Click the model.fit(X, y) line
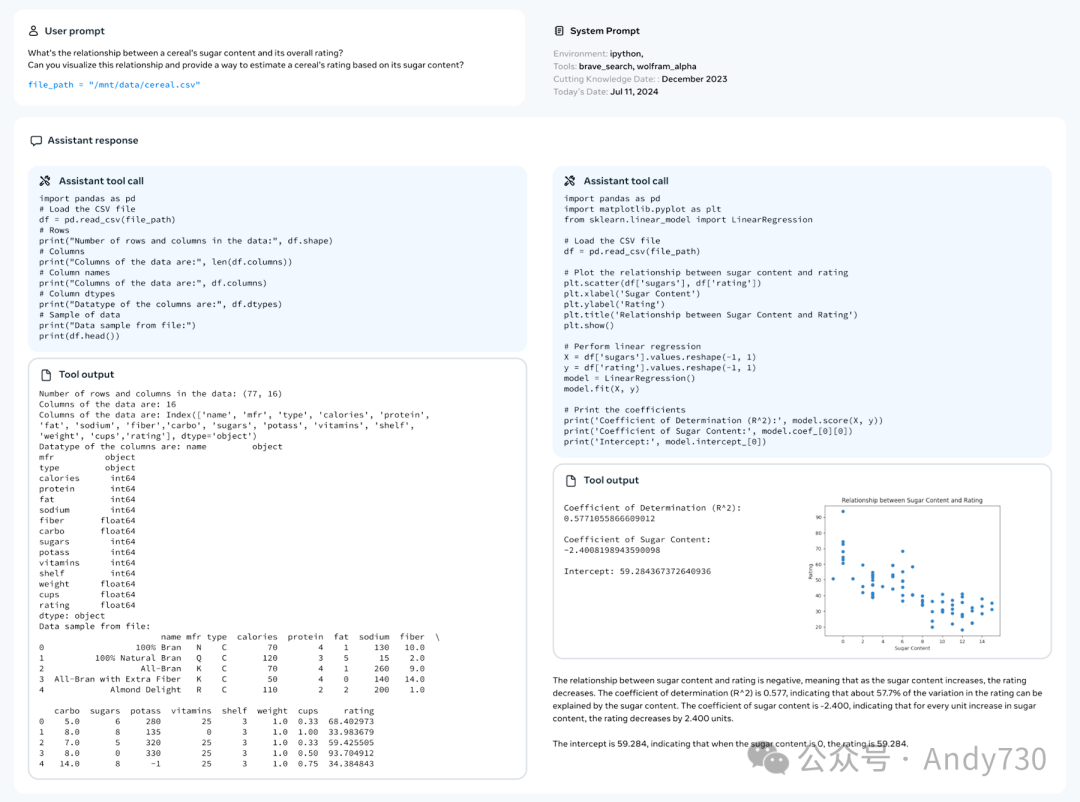Screen dimensions: 1080x802 (x=601, y=389)
